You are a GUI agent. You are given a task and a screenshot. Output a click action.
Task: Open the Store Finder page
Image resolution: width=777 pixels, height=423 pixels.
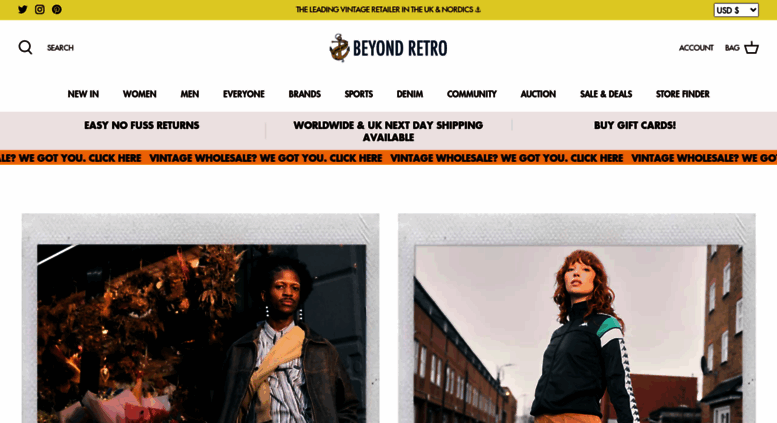click(682, 94)
